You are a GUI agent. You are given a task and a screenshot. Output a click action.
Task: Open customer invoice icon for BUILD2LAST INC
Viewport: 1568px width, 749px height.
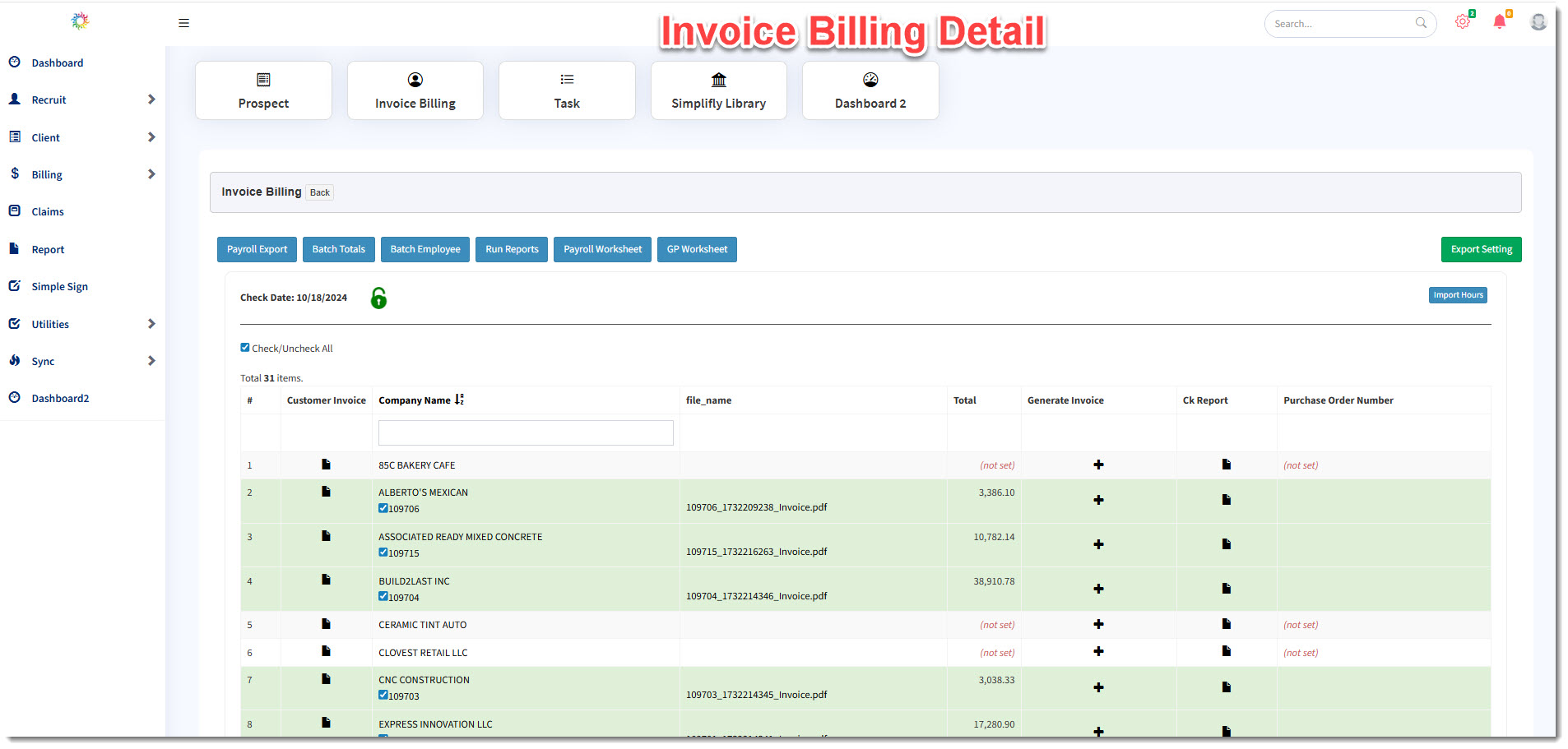[326, 580]
